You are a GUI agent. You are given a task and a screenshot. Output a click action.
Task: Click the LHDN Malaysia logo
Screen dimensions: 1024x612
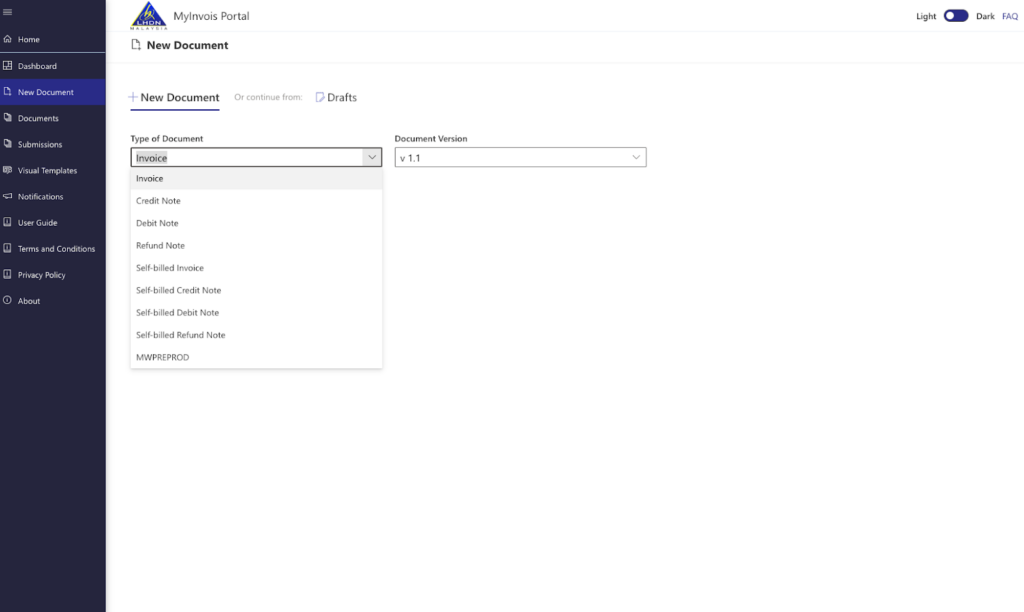150,16
